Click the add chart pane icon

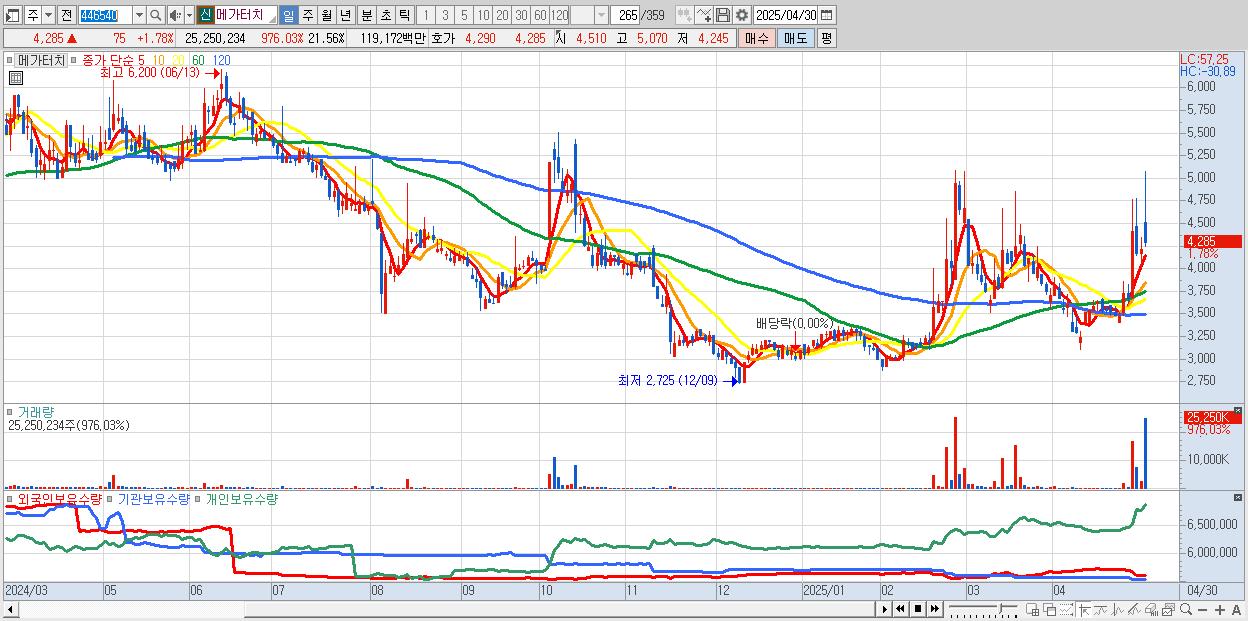1033,609
